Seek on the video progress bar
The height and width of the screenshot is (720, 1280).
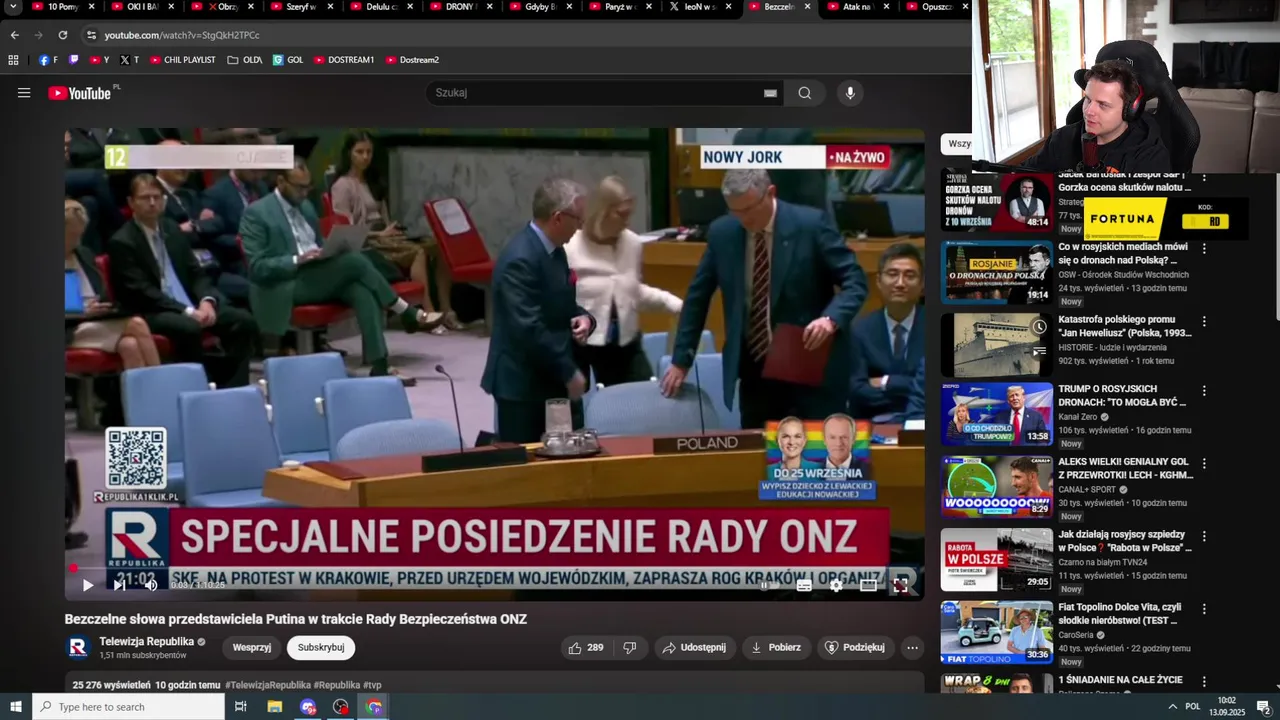coord(495,568)
